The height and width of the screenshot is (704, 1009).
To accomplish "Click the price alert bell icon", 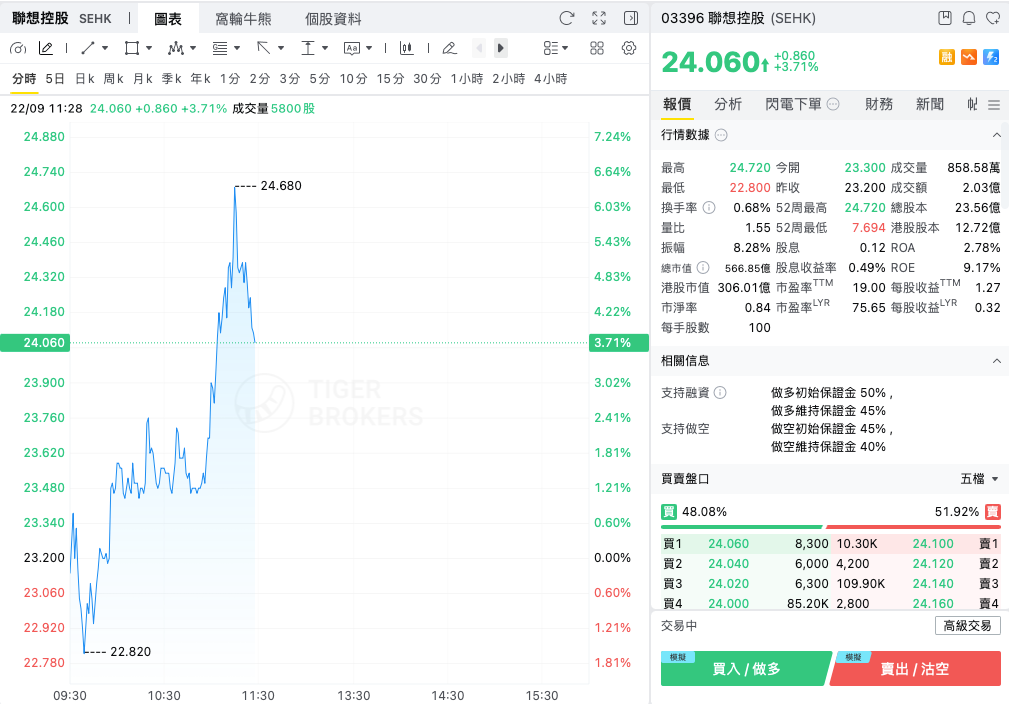I will (x=968, y=18).
